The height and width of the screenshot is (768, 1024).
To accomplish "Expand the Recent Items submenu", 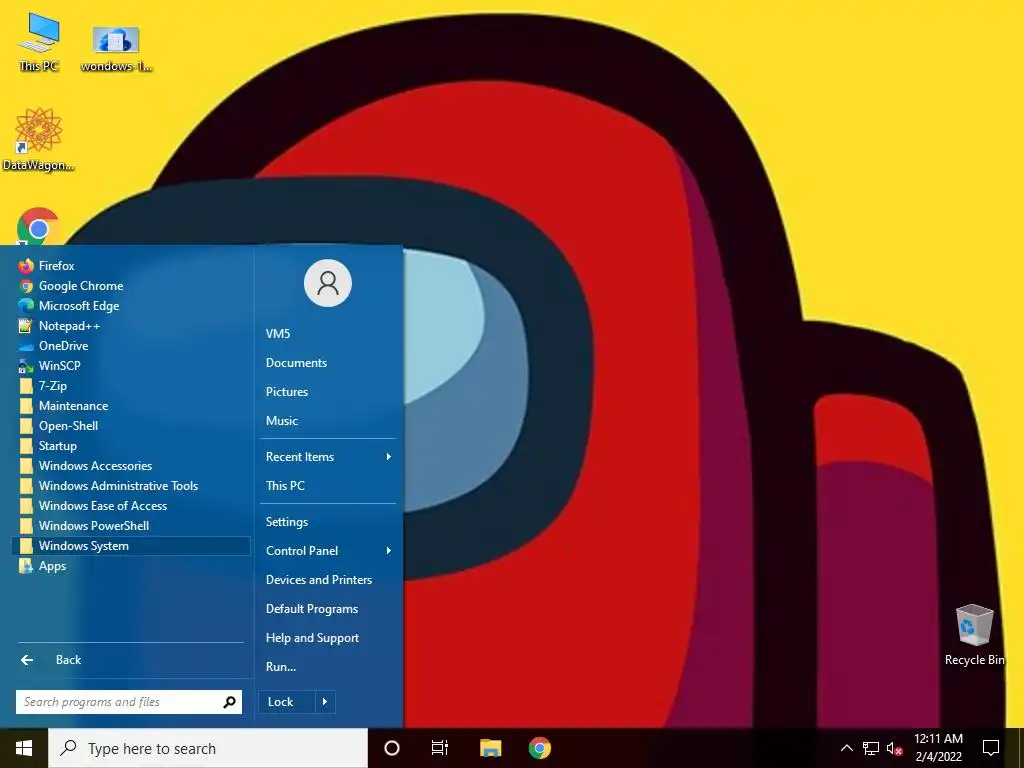I will (x=328, y=457).
